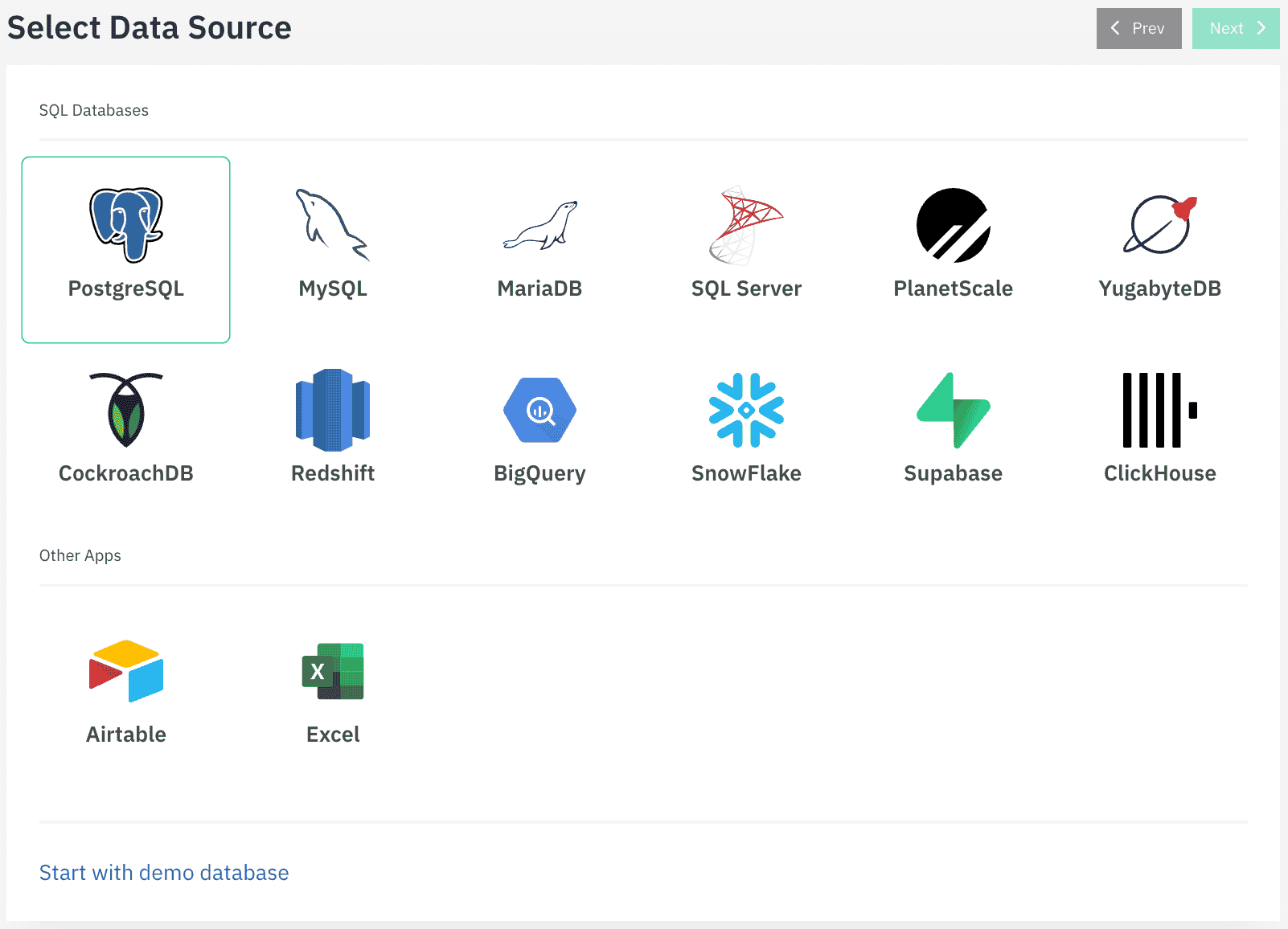Choose the Airtable logo
The image size is (1288, 929).
tap(126, 671)
